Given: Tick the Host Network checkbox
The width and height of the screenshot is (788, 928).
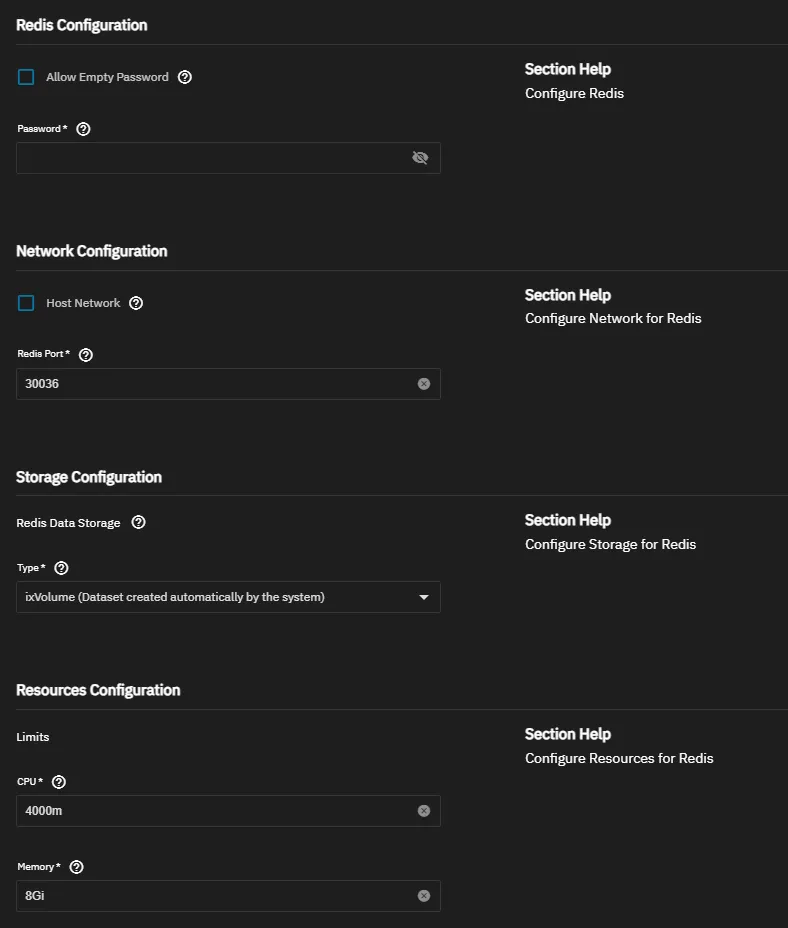Looking at the screenshot, I should (26, 303).
